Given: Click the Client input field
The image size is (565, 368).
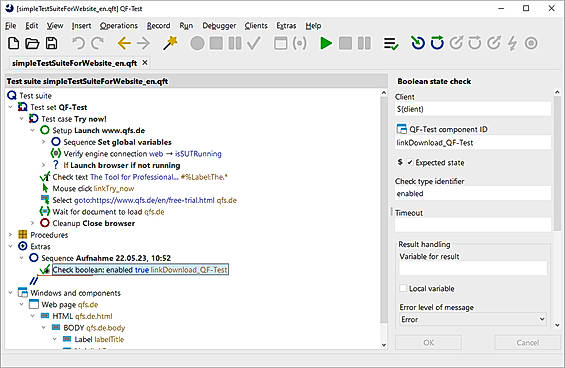Looking at the screenshot, I should point(473,109).
